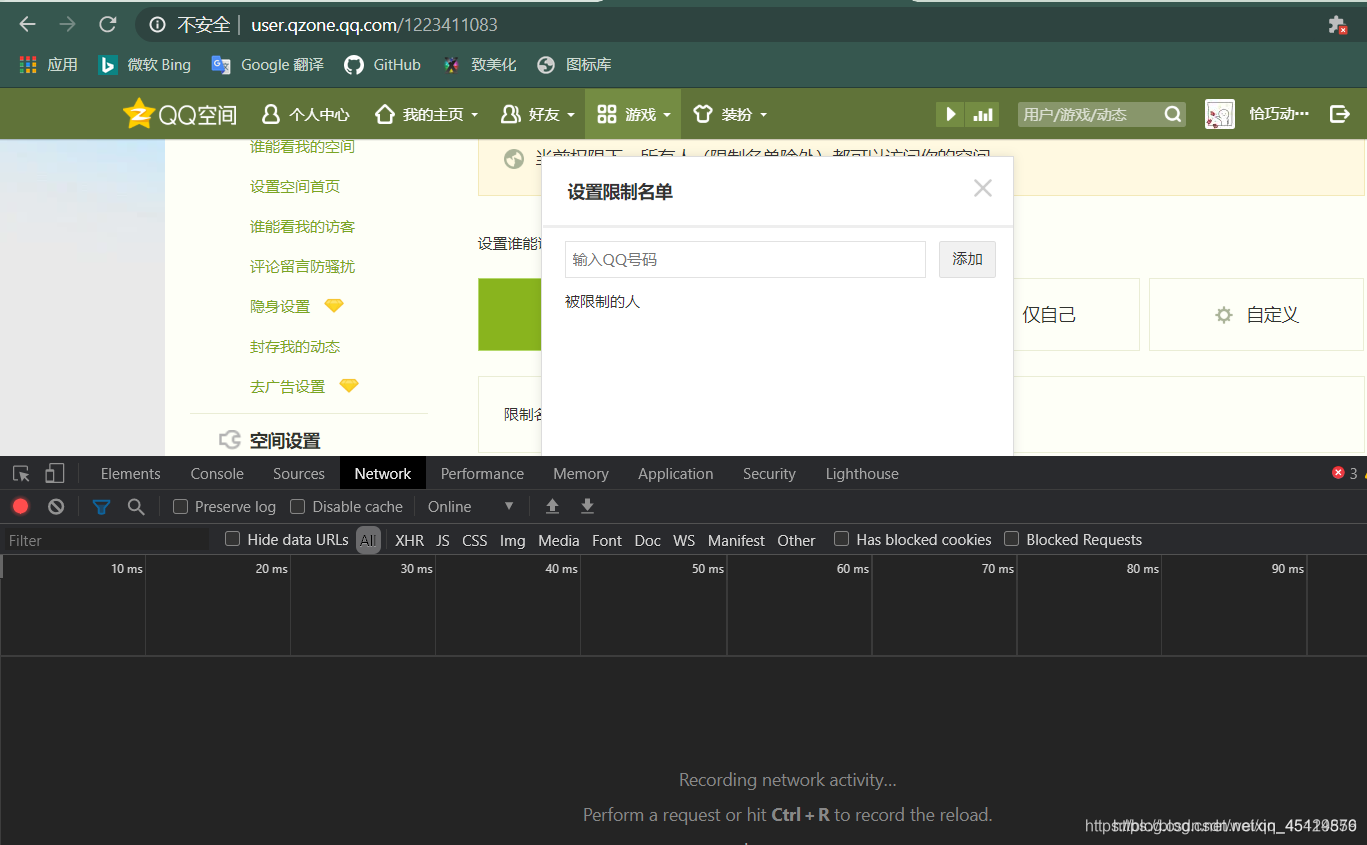Check the Has blocked cookies checkbox
The image size is (1367, 845).
point(841,539)
